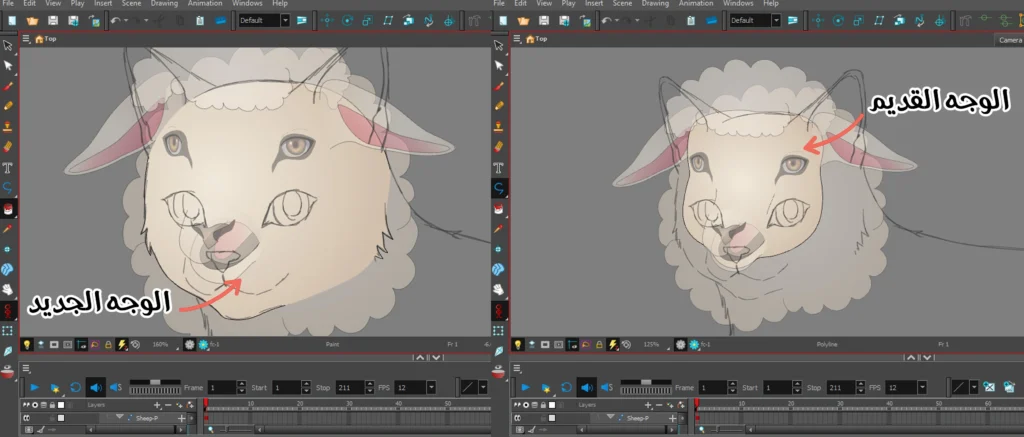Play scene in left window playback bar
1024x437 pixels.
[x=35, y=387]
